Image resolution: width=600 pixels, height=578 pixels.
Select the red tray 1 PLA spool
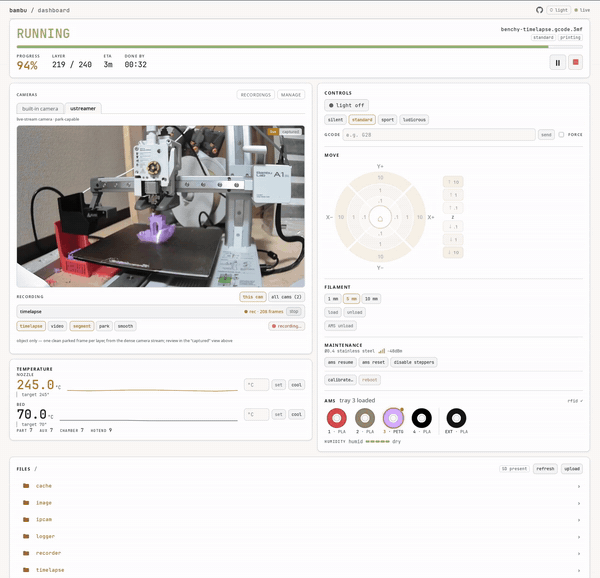pos(337,418)
